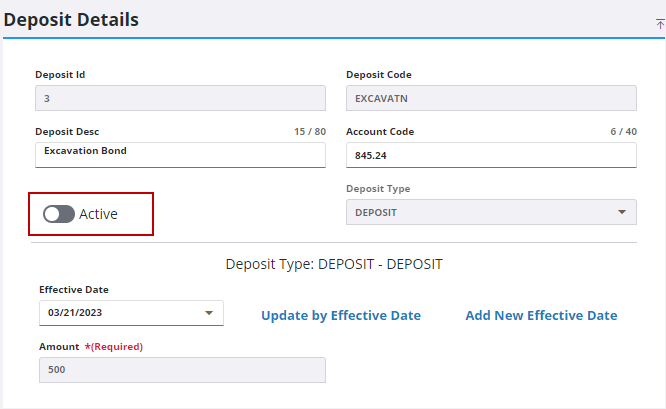Click the Effective Date label
Screen dimensions: 666x409
[74, 290]
